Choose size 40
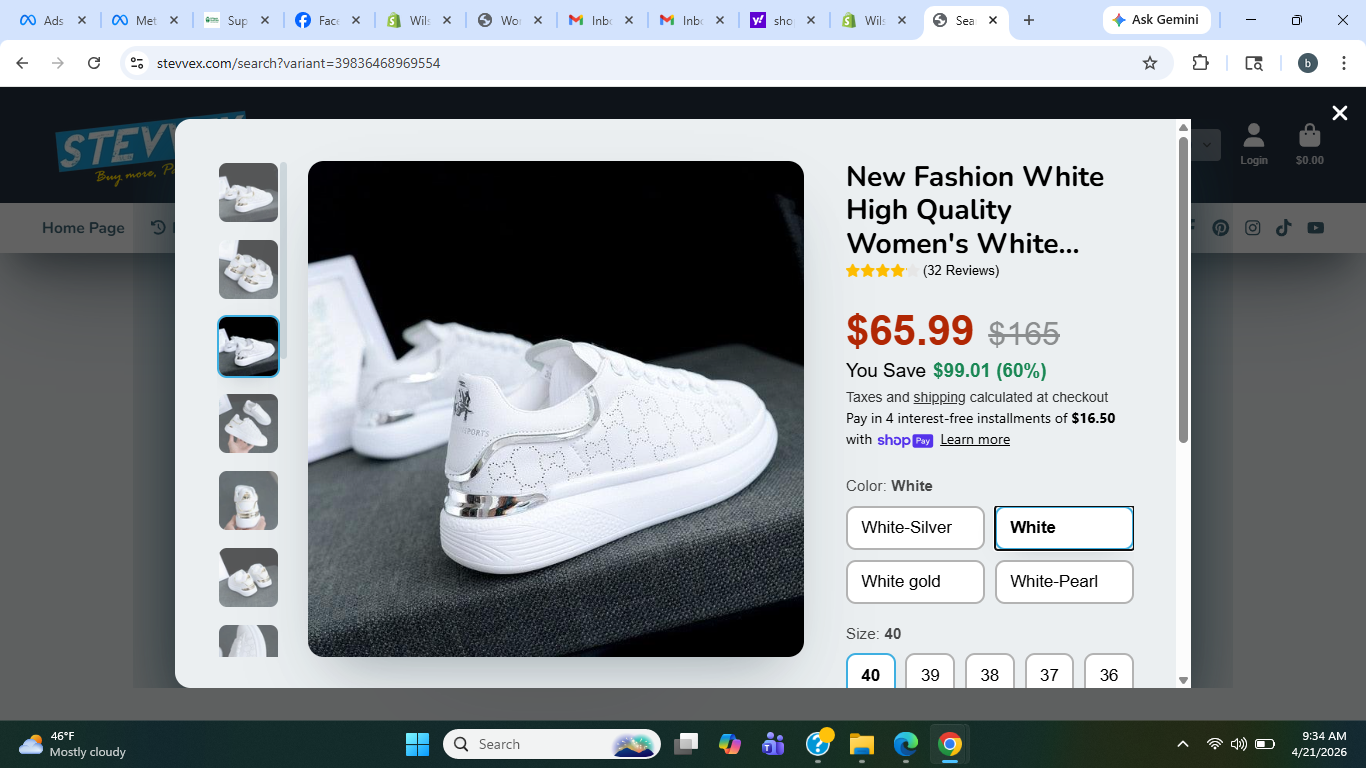 871,672
